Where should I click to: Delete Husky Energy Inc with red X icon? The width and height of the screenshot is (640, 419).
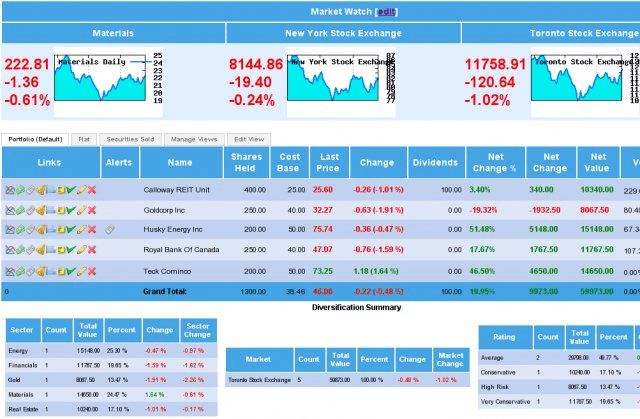point(92,229)
